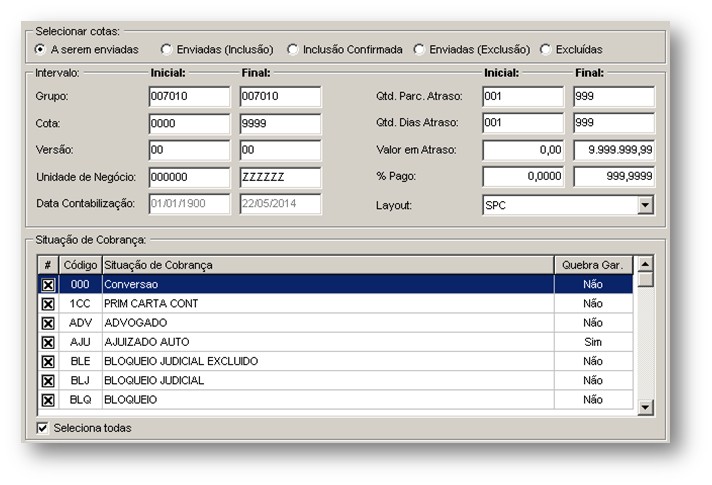Click the 'Situação de Cobrança' column header
The image size is (712, 485).
point(328,265)
